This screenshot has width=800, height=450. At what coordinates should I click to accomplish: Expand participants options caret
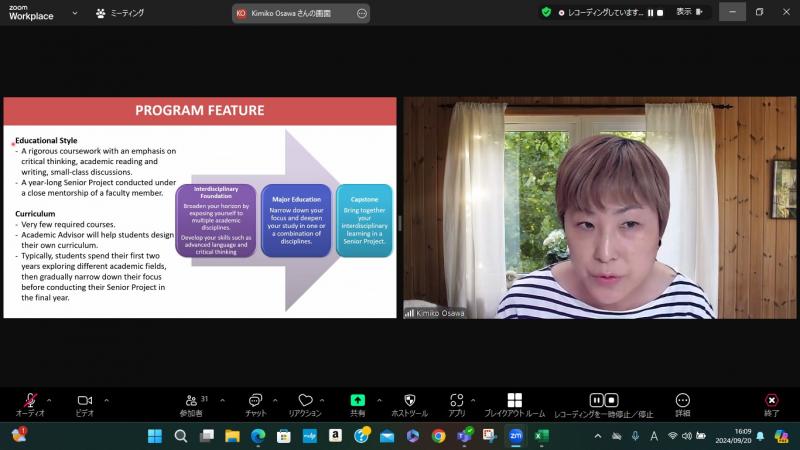pos(222,401)
